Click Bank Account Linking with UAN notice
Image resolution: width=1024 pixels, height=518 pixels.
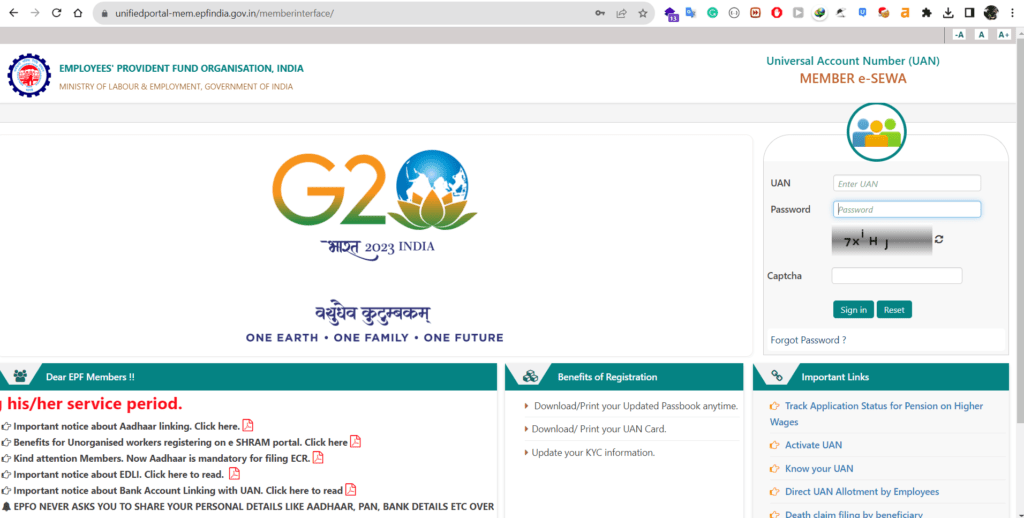[x=178, y=490]
